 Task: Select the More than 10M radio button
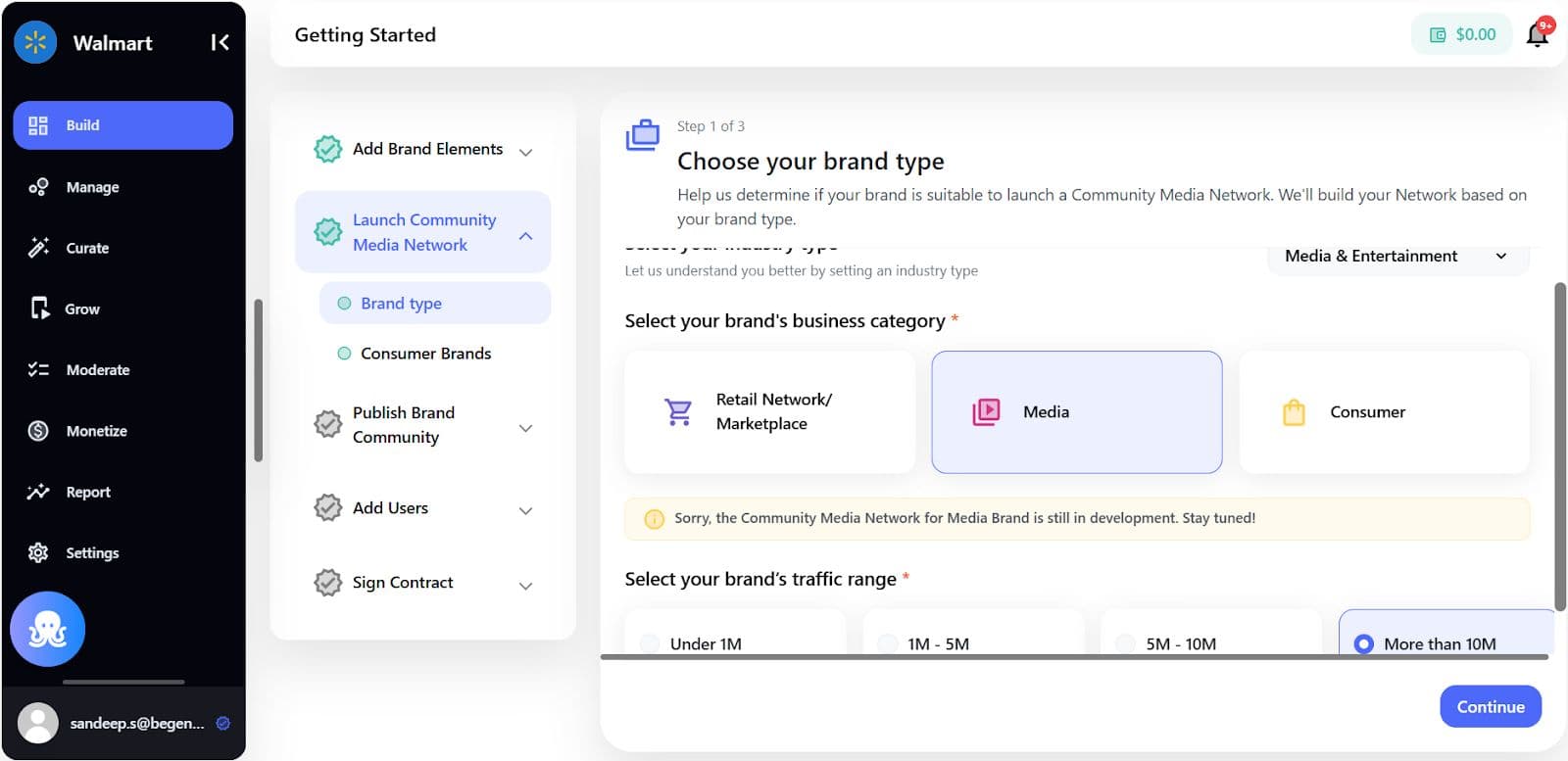click(x=1363, y=643)
